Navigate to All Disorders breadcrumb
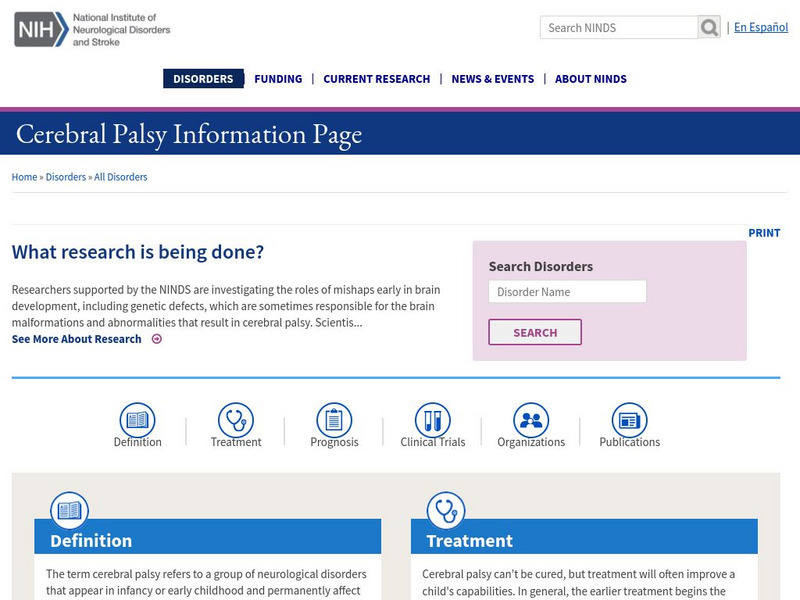 pos(120,176)
